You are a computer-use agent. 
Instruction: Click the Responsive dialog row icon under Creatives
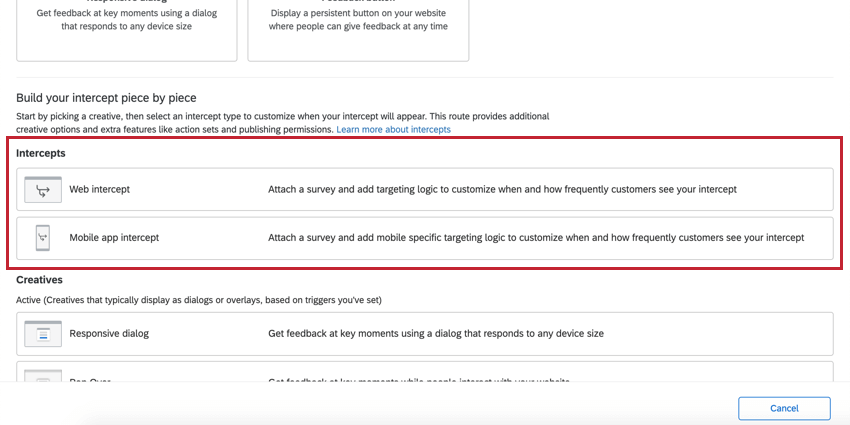click(x=43, y=334)
